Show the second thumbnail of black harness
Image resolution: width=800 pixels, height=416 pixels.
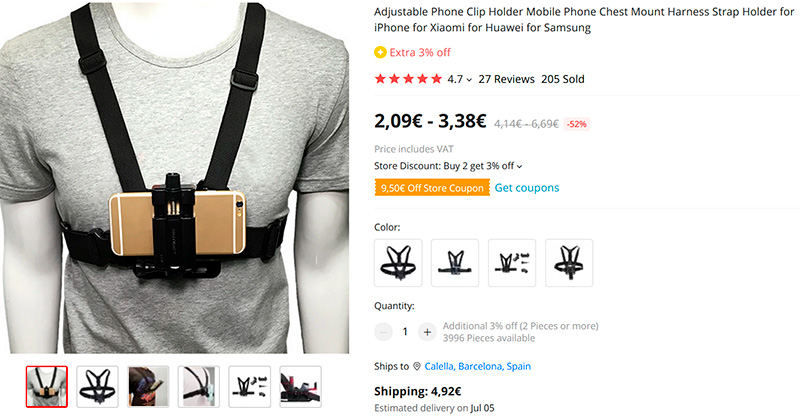(97, 387)
